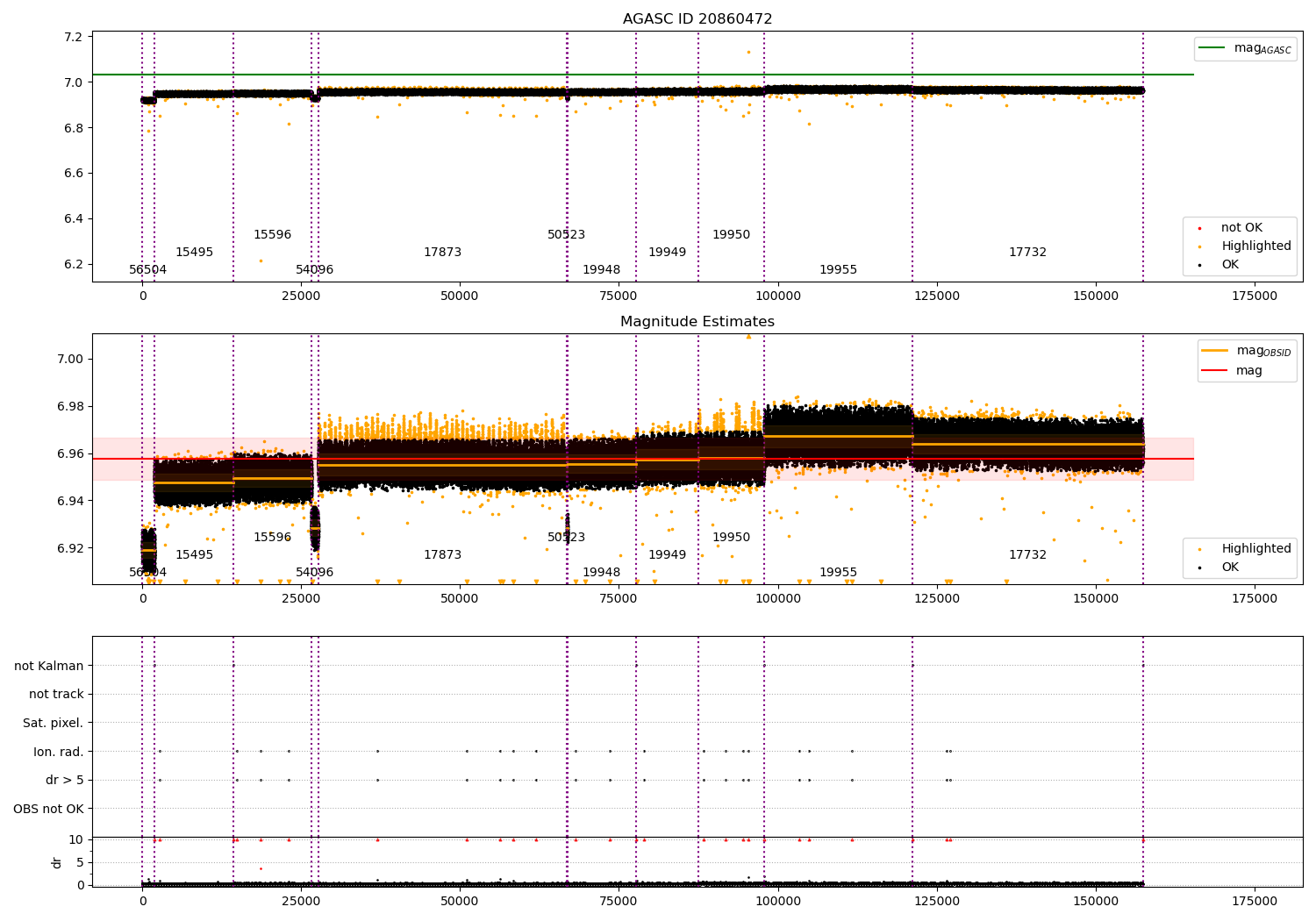1316x921 pixels.
Task: Click the 6.94 y-tick in middle plot
Action: pyautogui.click(x=72, y=501)
